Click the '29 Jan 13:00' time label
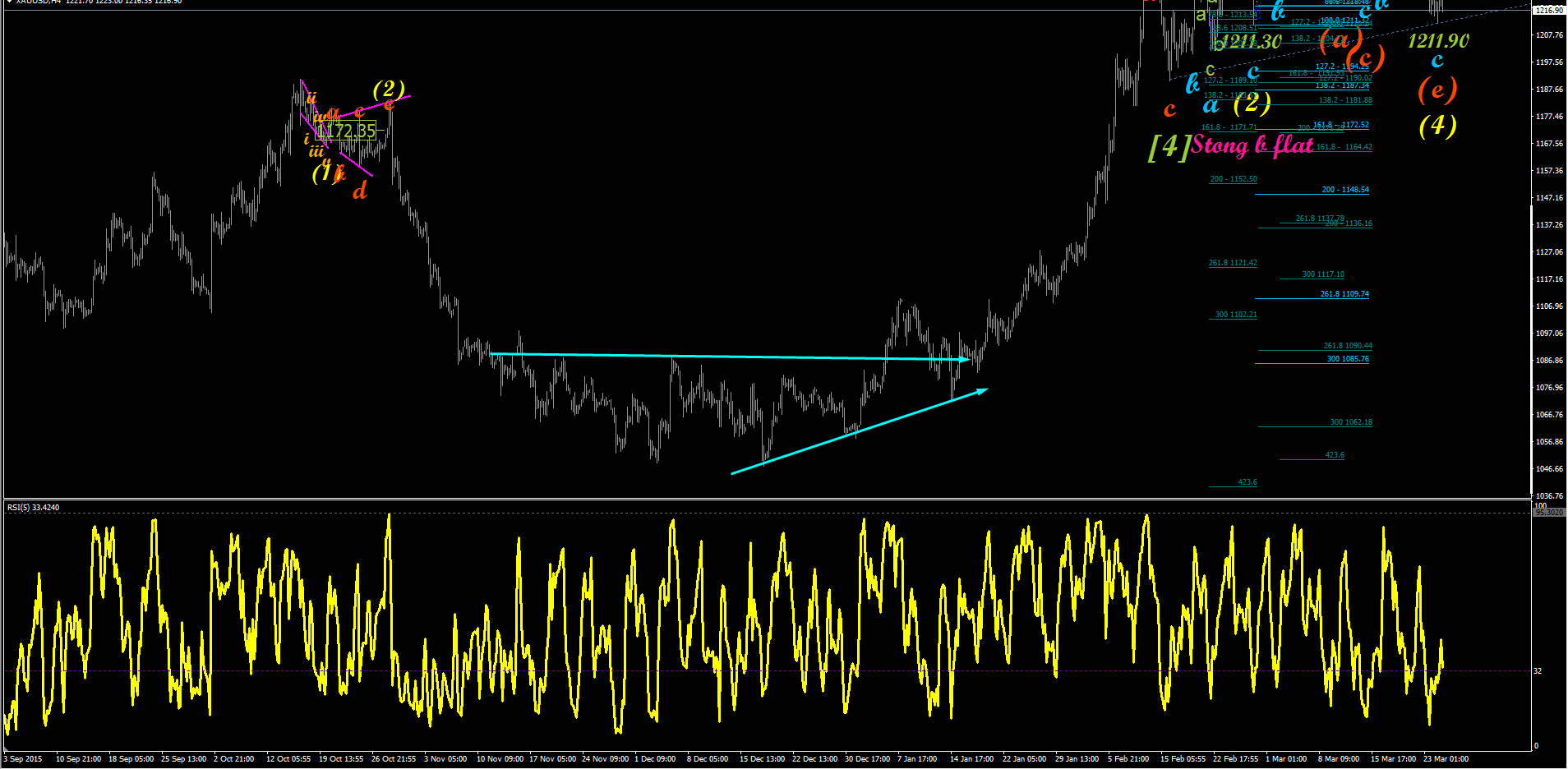The height and width of the screenshot is (769, 1568). [x=1077, y=759]
